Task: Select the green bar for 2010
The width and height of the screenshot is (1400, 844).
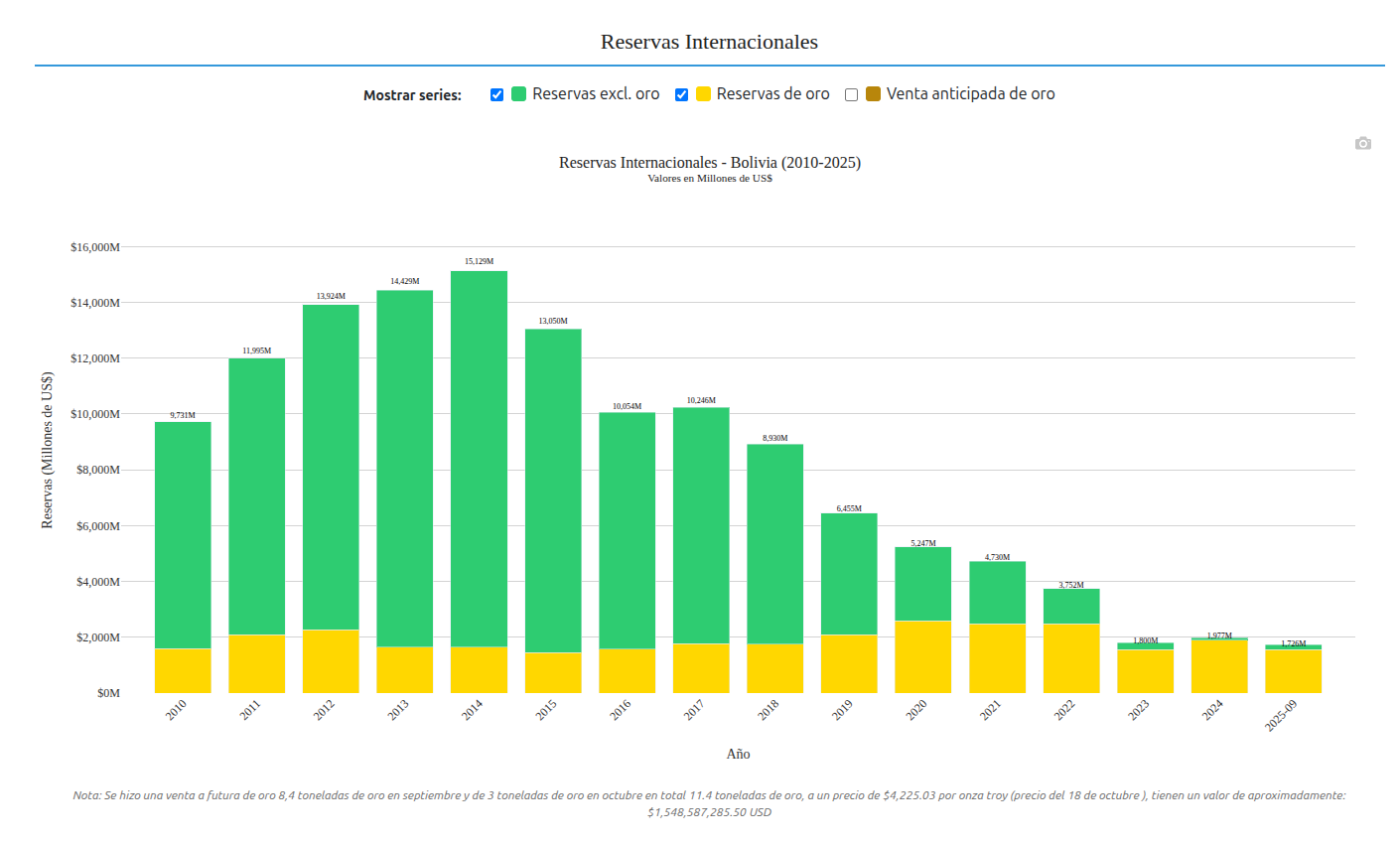Action: (183, 534)
